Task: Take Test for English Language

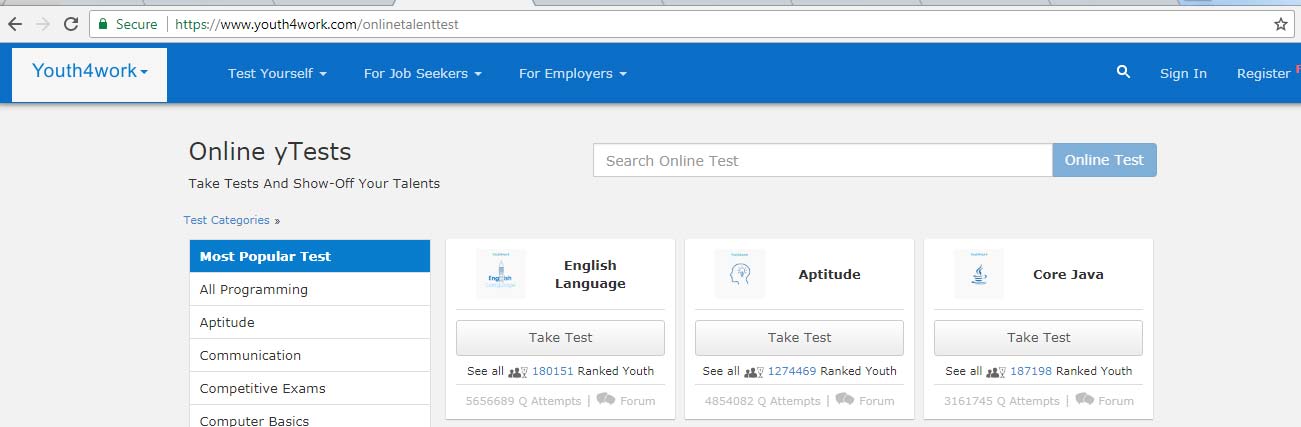Action: tap(560, 338)
